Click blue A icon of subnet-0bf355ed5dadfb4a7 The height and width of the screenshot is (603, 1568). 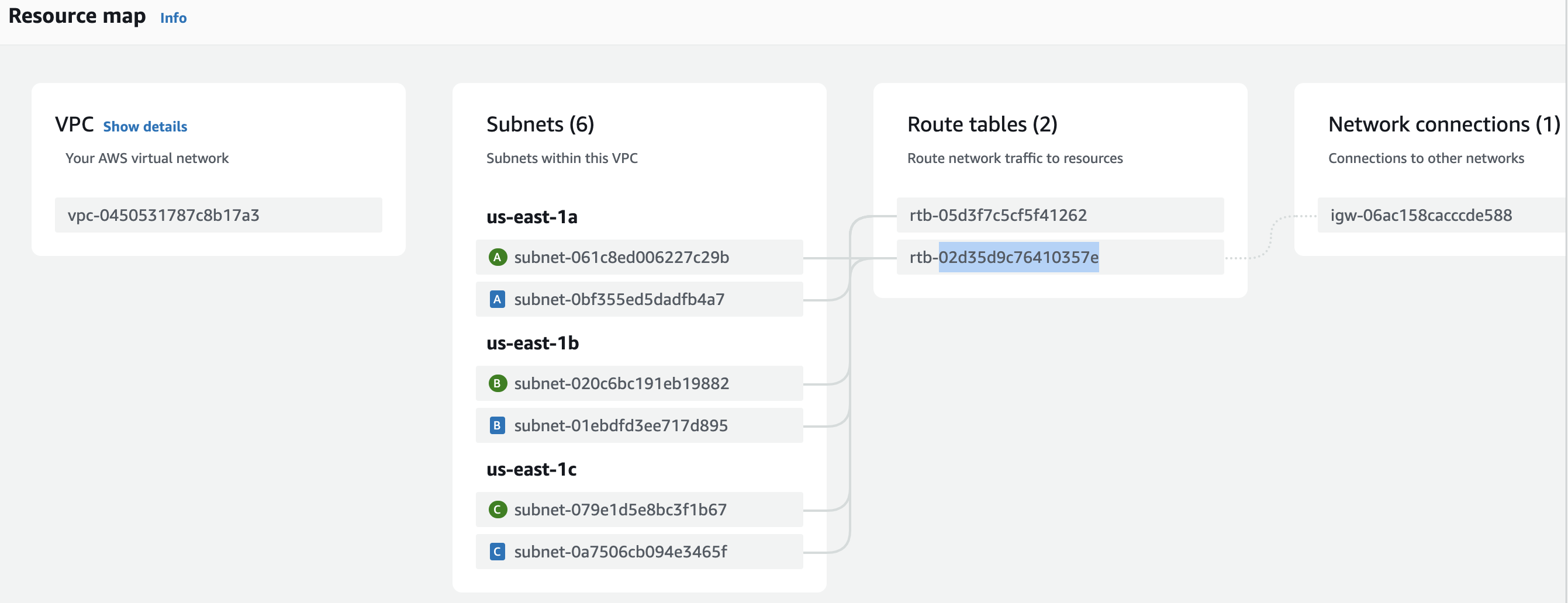point(498,299)
